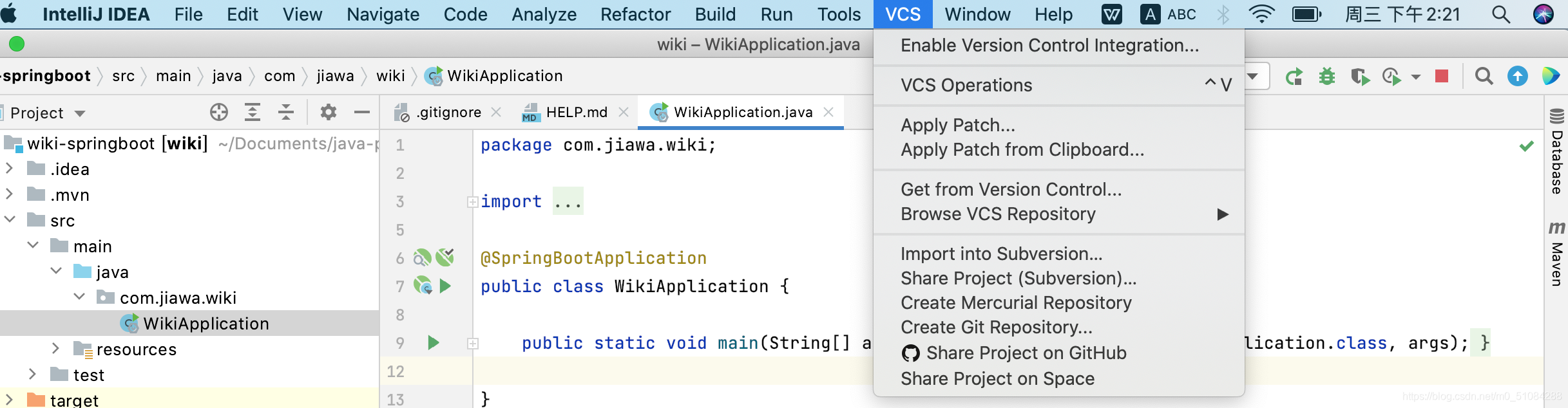
Task: Collapse the src folder
Action: coord(10,220)
